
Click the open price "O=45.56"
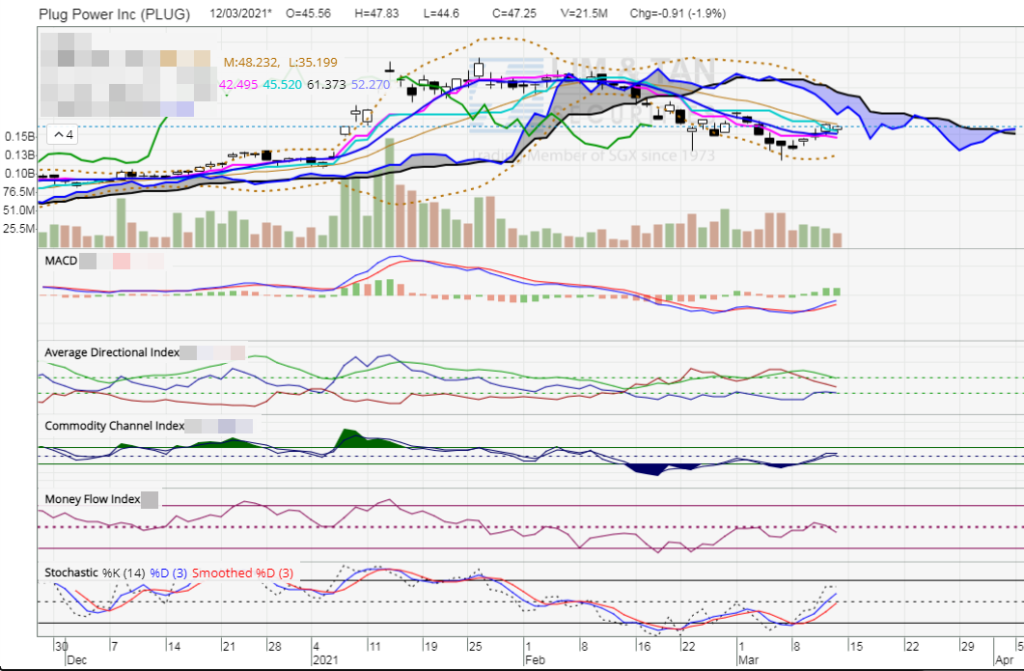(308, 13)
